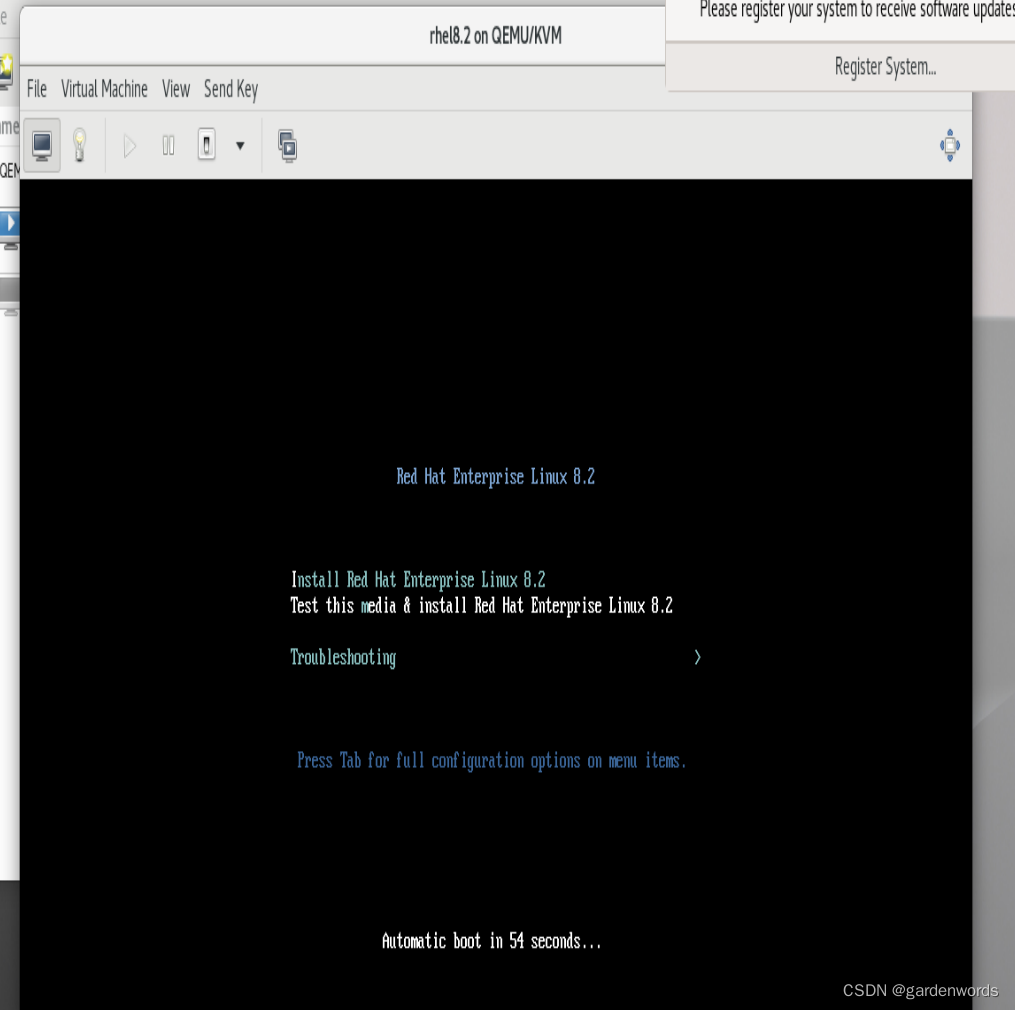1015x1010 pixels.
Task: Toggle fullscreen resize icon in toolbar
Action: coord(950,145)
